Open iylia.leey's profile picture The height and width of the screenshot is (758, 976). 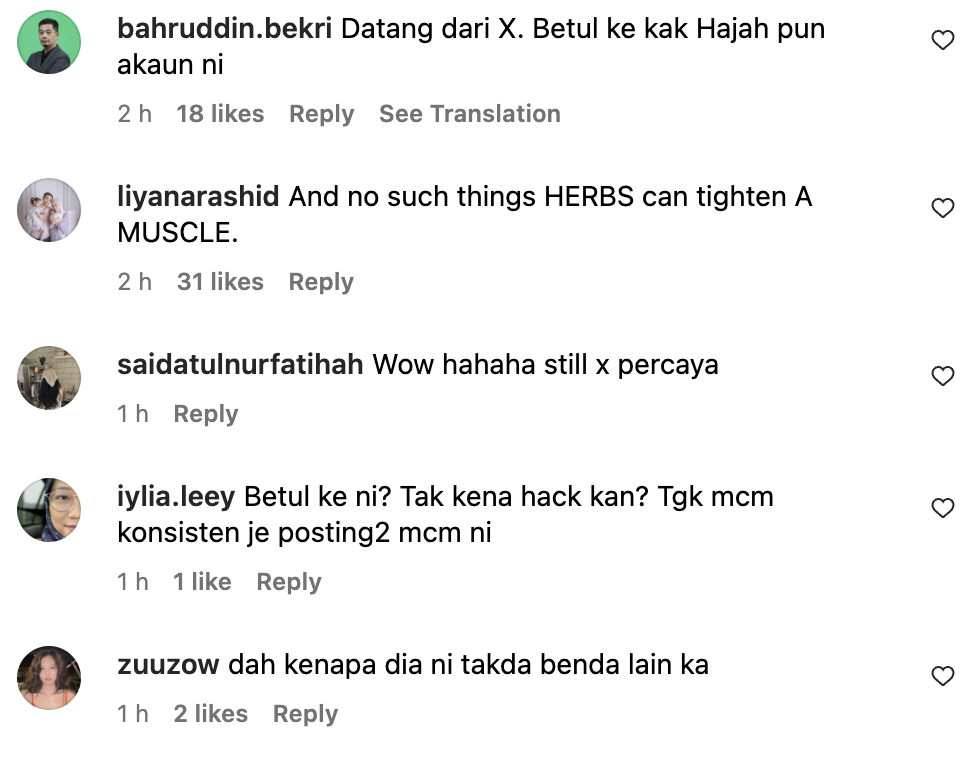coord(49,510)
